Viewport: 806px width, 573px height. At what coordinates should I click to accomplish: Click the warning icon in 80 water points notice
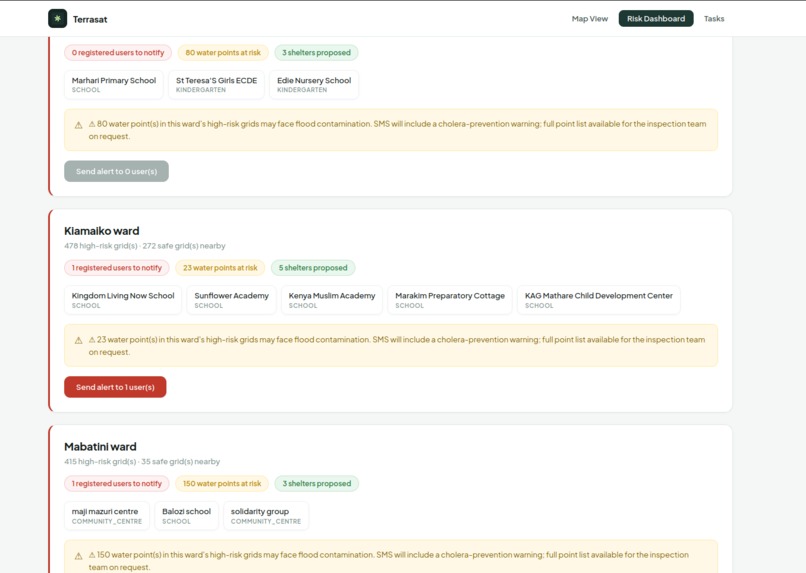(79, 125)
